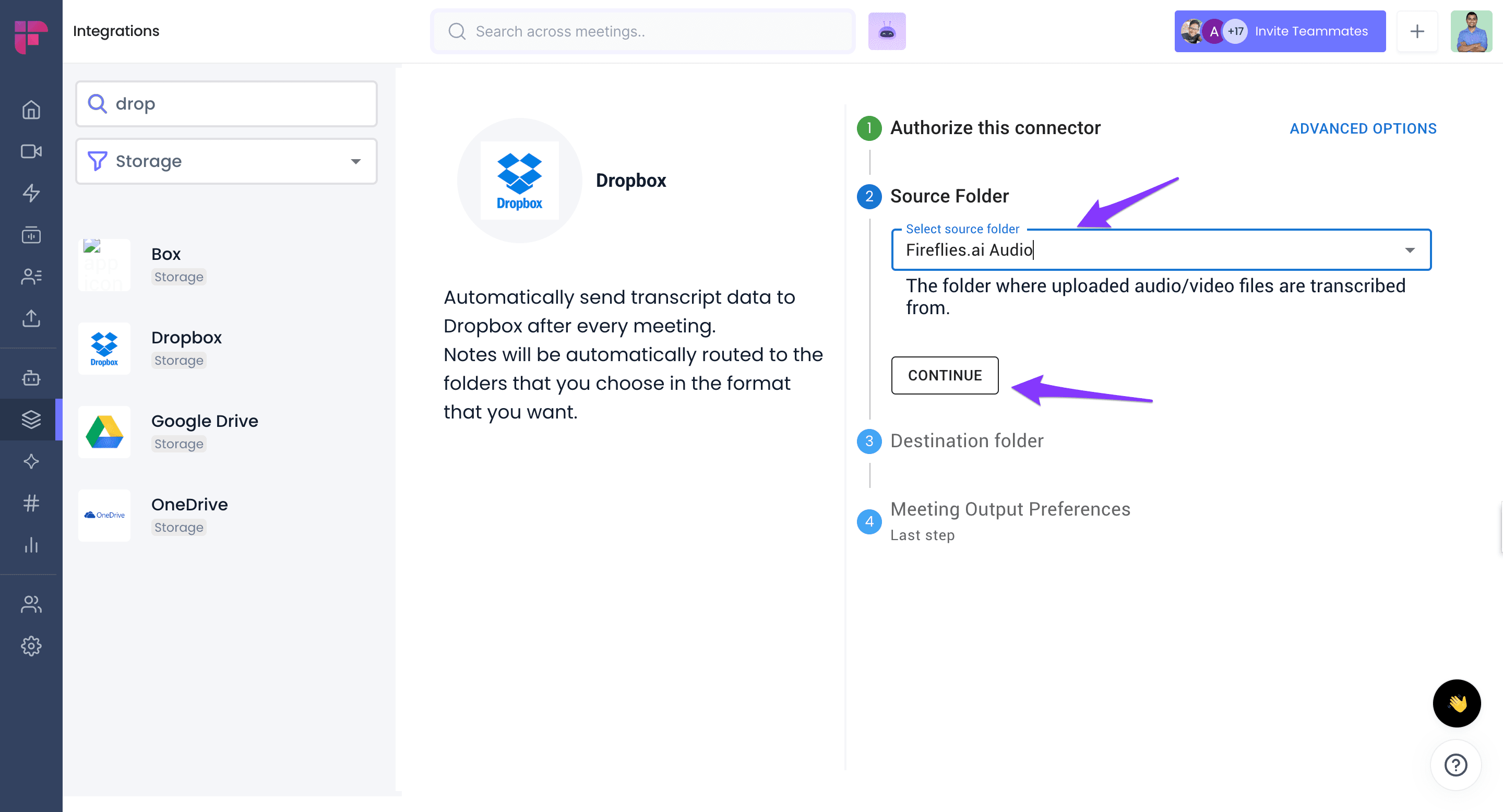Open Meetings video camera icon in sidebar
The height and width of the screenshot is (812, 1503).
31,151
